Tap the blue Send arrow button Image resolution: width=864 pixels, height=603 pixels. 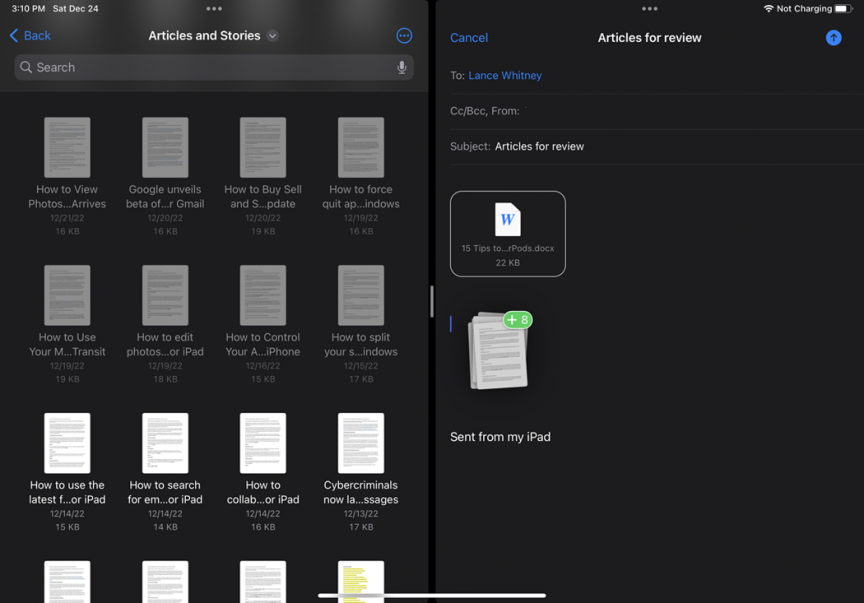pyautogui.click(x=833, y=38)
